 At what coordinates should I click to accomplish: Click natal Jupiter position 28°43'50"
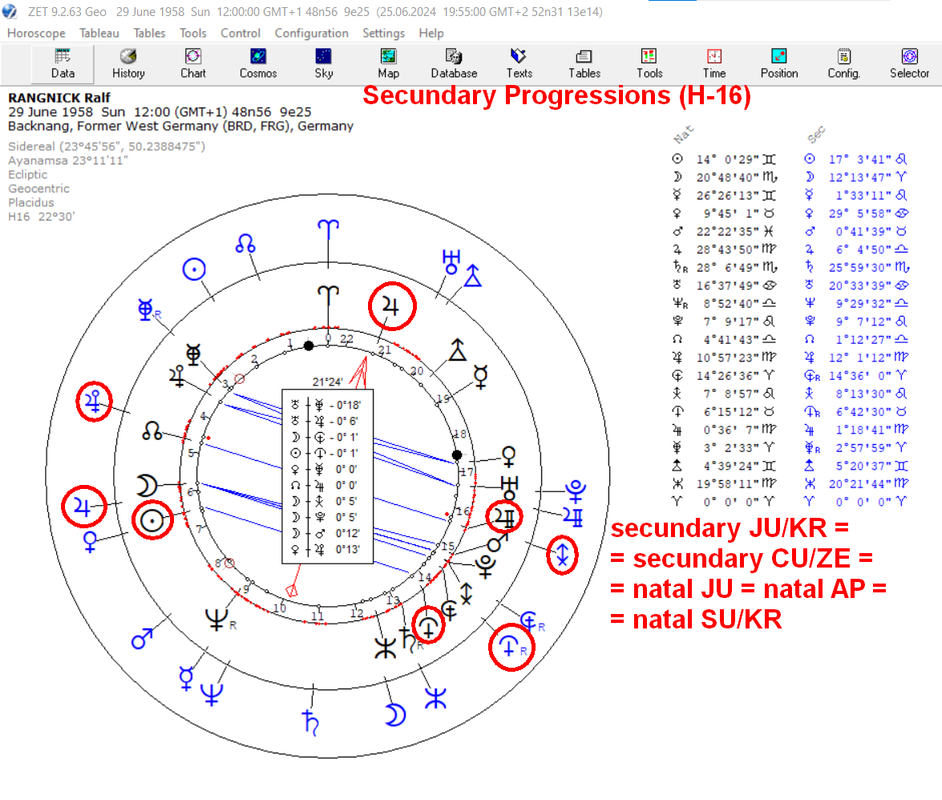tap(728, 249)
